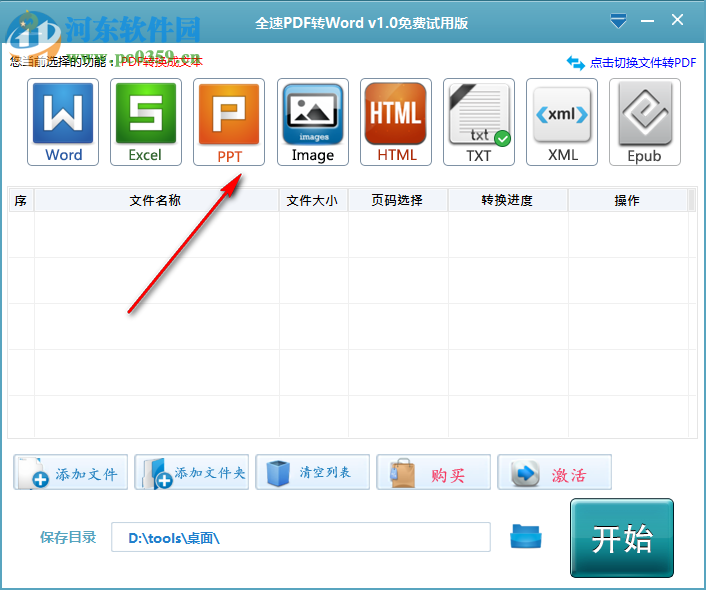This screenshot has height=590, width=706.
Task: Click the 转换进度 column header
Action: [508, 200]
